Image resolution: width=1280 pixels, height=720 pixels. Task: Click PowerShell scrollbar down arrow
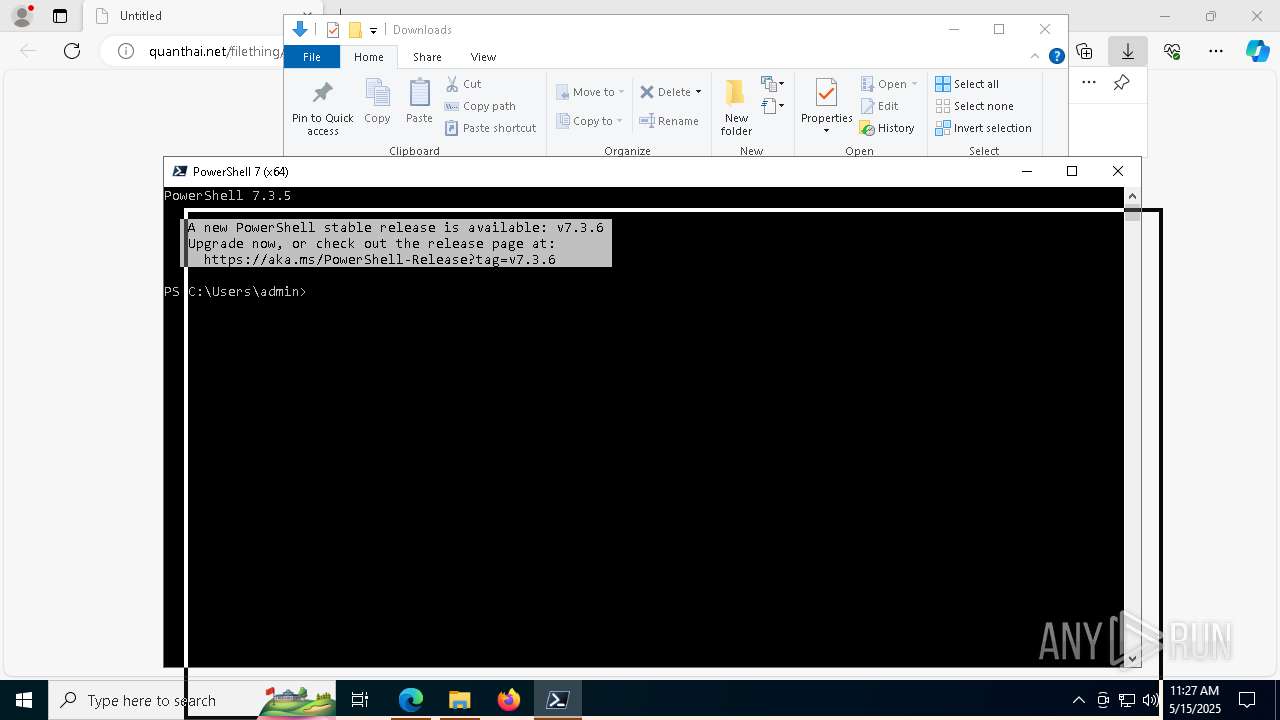tap(1132, 658)
